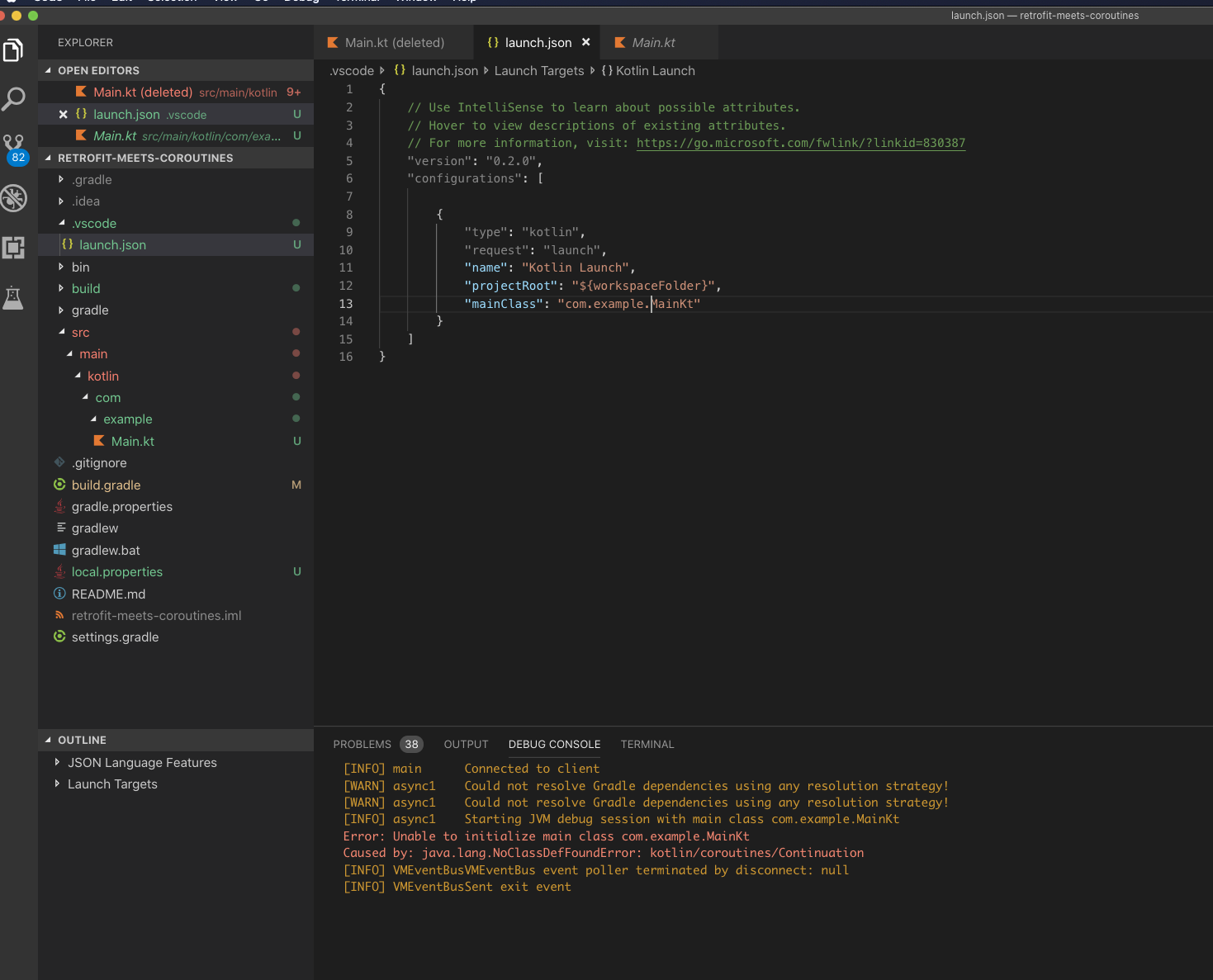This screenshot has height=980, width=1213.
Task: Click line number 8 in the gutter
Action: (349, 214)
